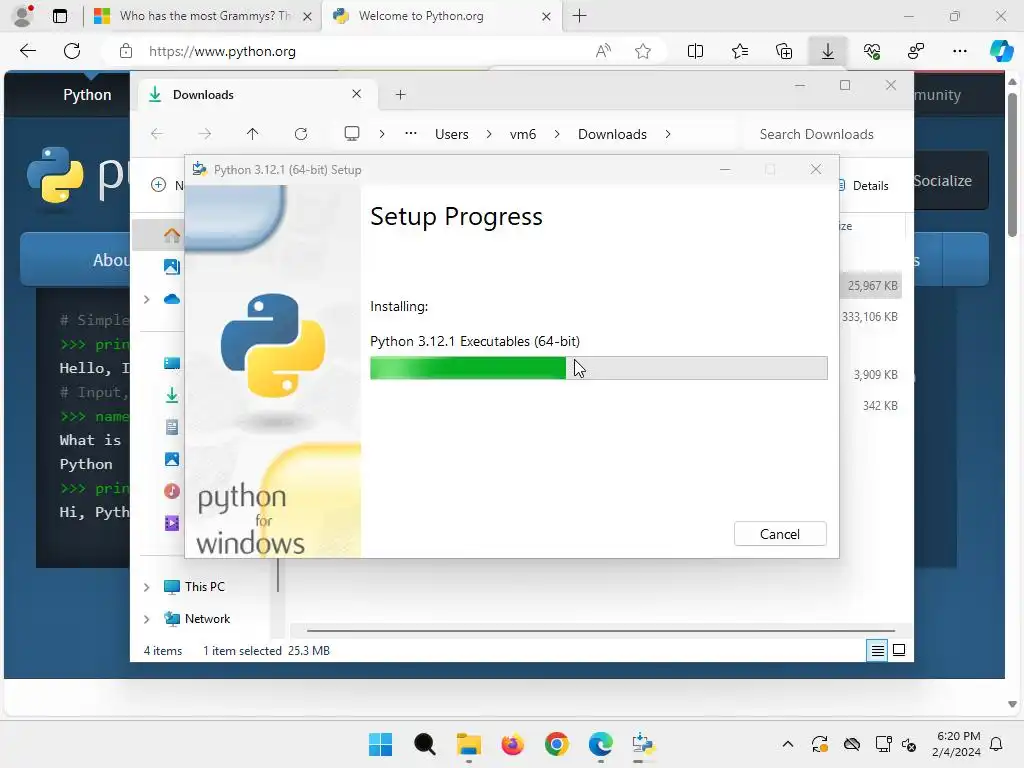Open Edge Favorites list icon
The height and width of the screenshot is (768, 1024).
click(x=740, y=51)
